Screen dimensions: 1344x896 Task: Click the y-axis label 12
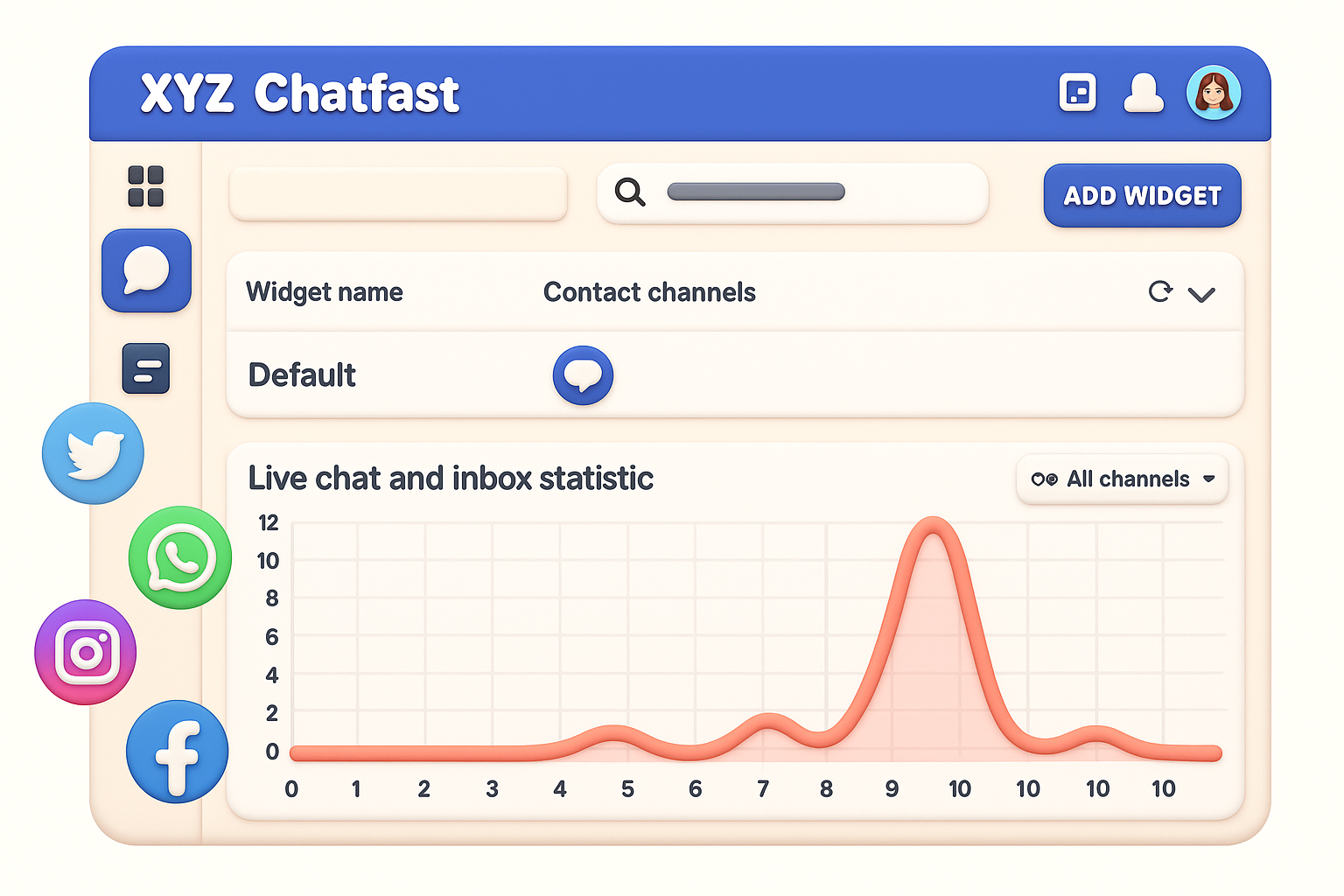coord(268,523)
